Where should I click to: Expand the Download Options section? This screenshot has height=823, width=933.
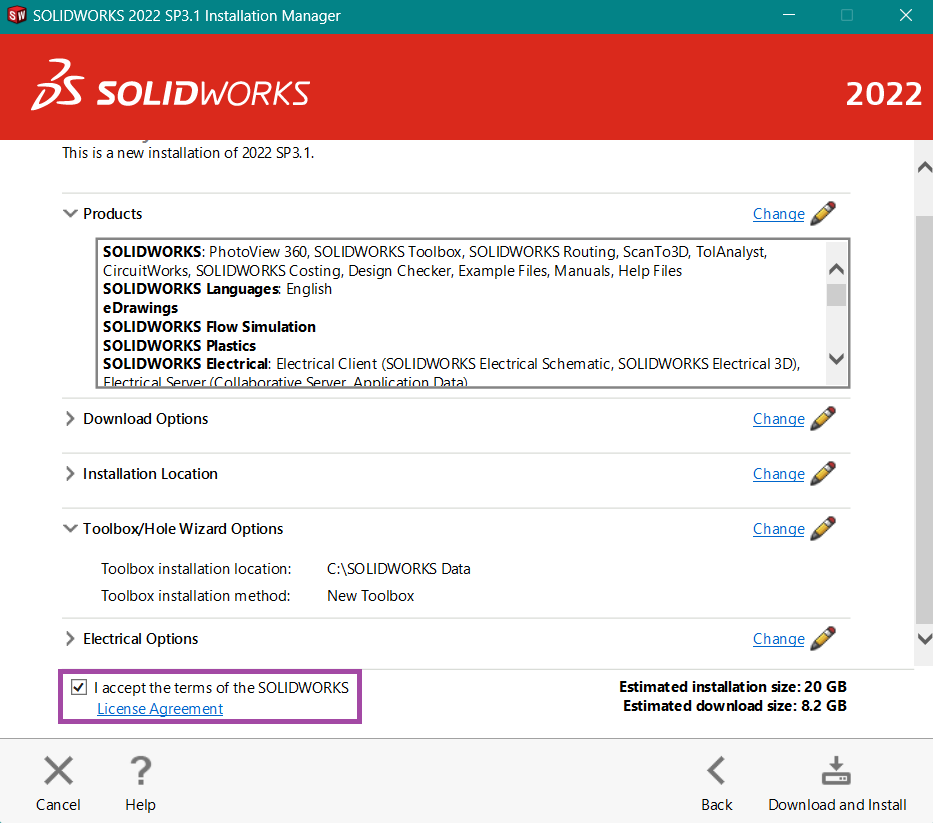point(70,418)
